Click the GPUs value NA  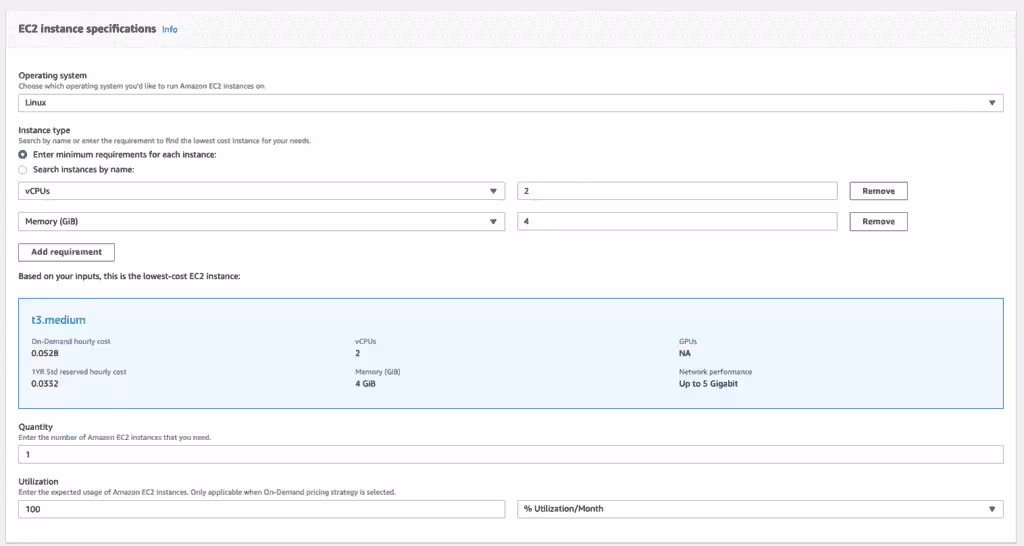click(x=684, y=353)
